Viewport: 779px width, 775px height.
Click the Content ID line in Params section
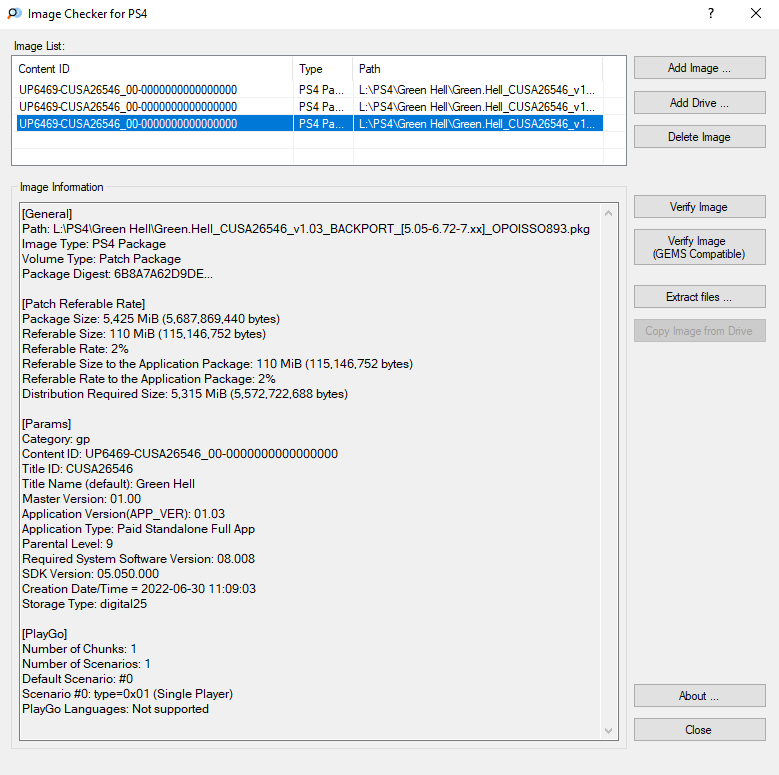point(180,454)
